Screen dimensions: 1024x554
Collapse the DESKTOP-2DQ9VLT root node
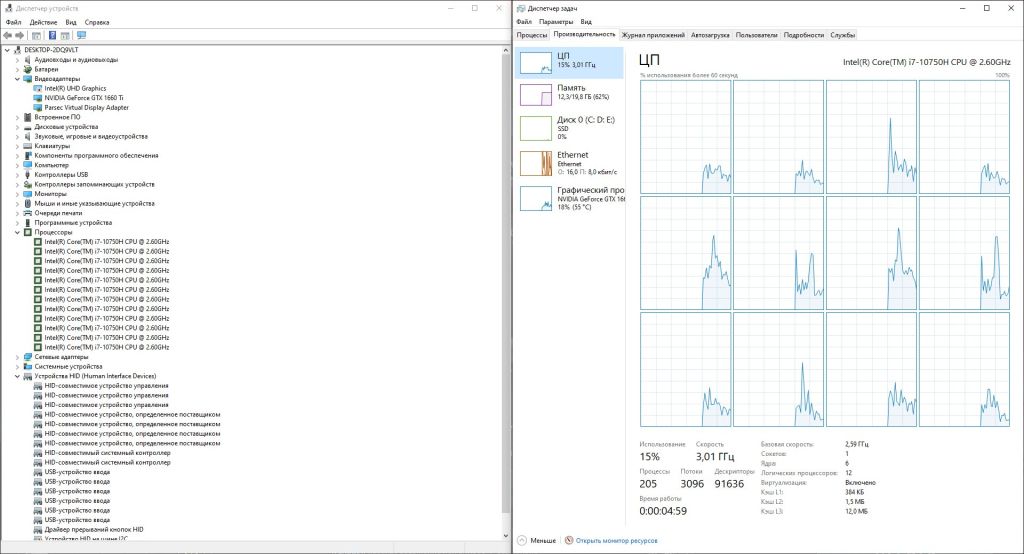point(7,50)
